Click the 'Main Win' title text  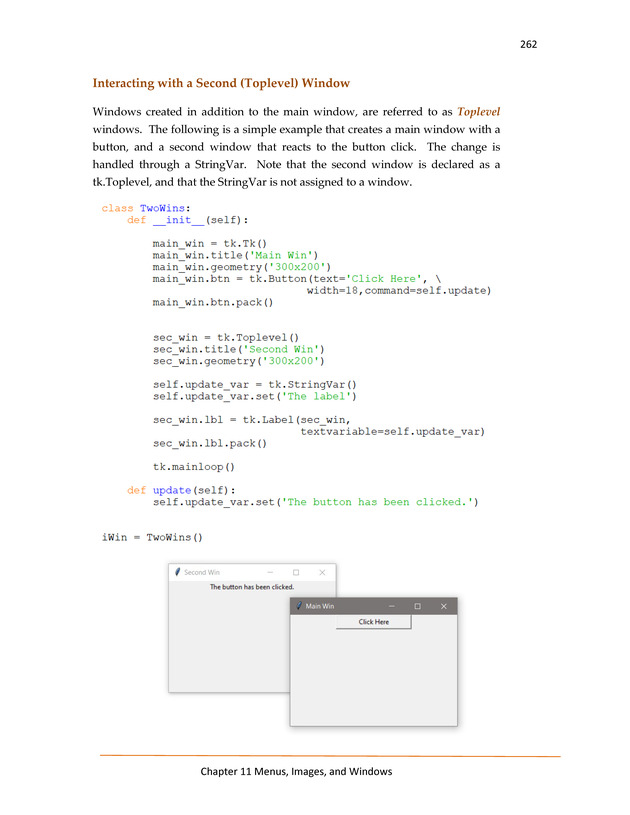click(320, 606)
